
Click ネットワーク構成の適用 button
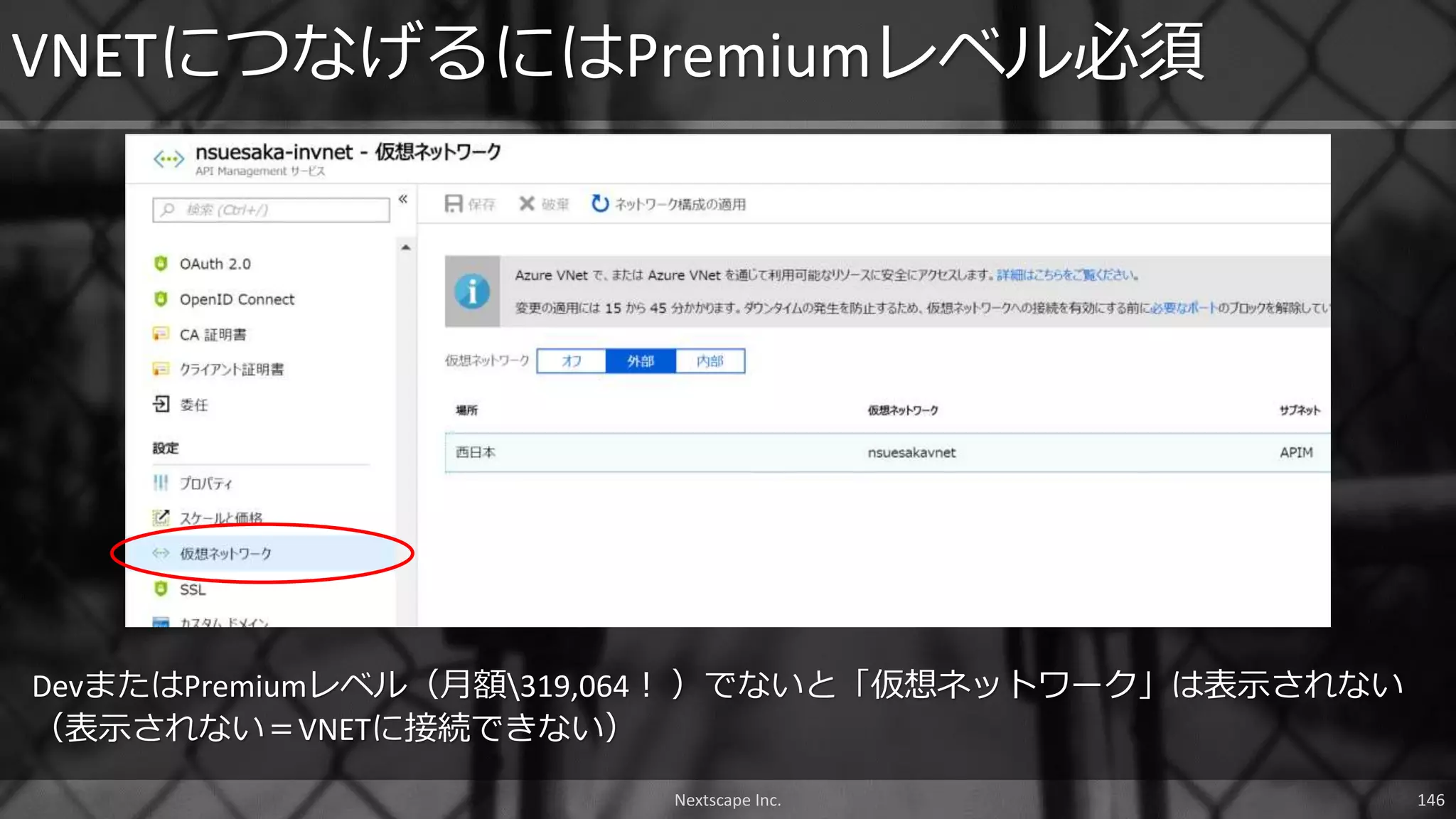coord(668,204)
